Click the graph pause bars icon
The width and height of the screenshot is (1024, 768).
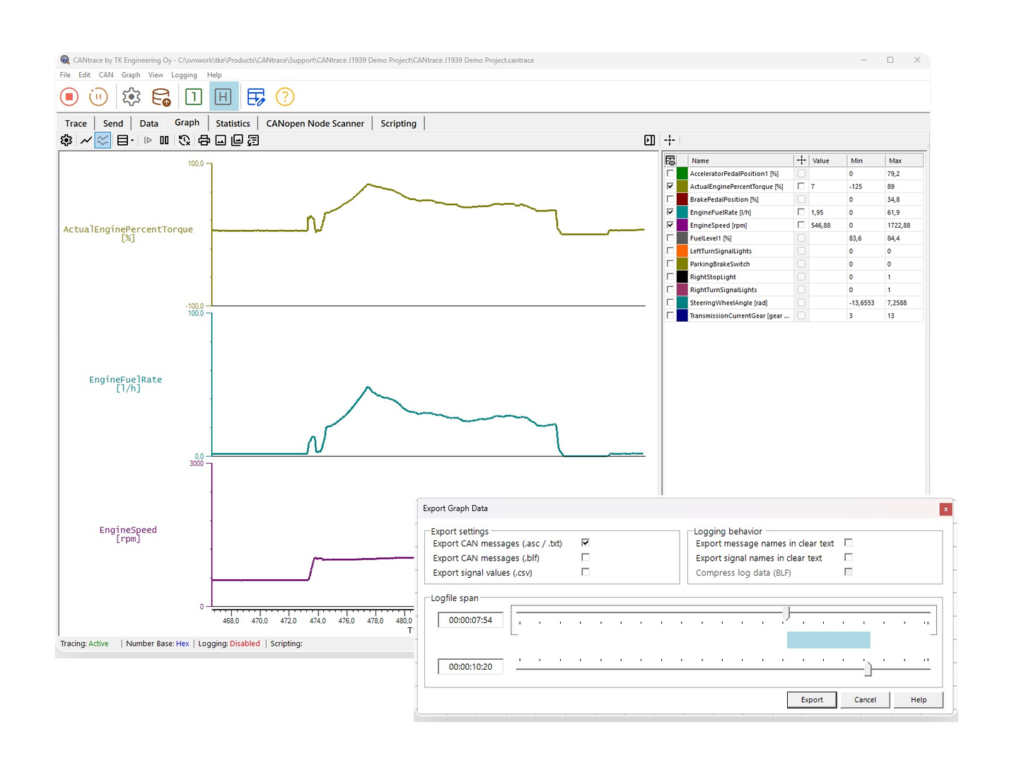165,140
